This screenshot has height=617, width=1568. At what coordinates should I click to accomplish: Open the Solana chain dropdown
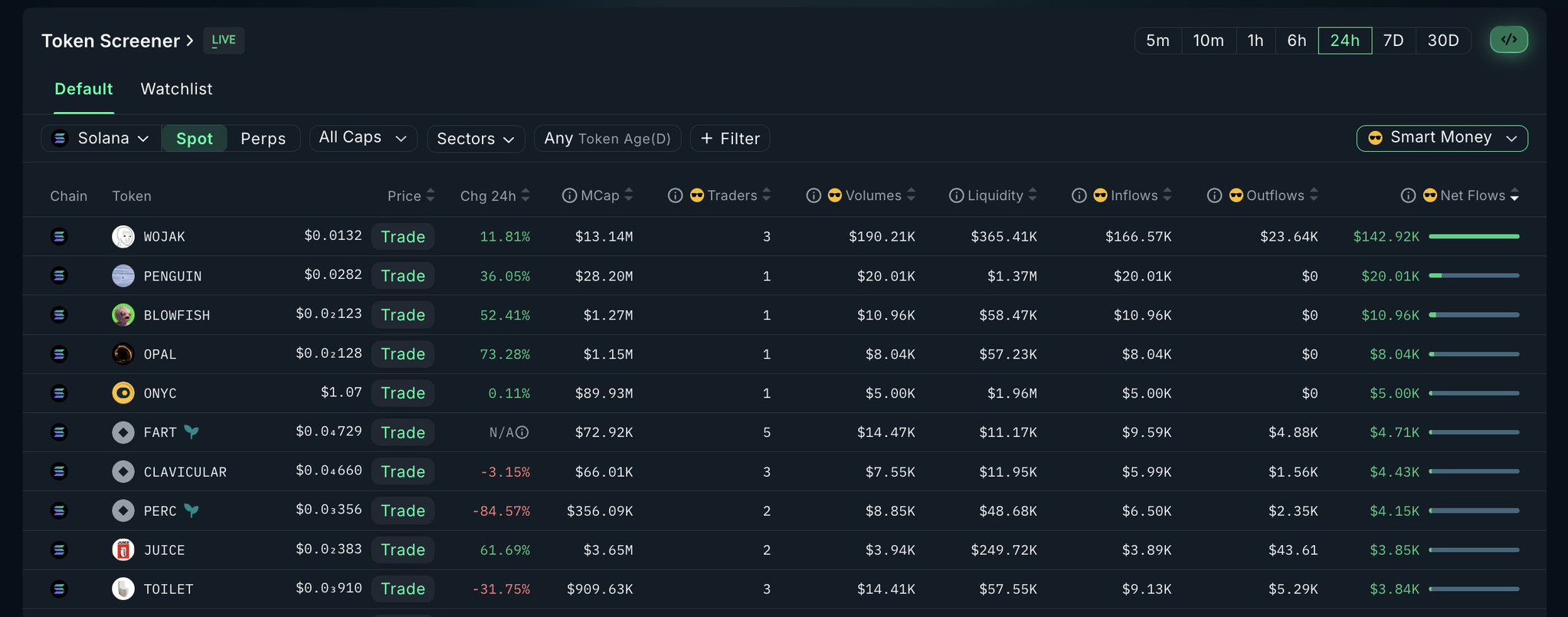pyautogui.click(x=100, y=139)
